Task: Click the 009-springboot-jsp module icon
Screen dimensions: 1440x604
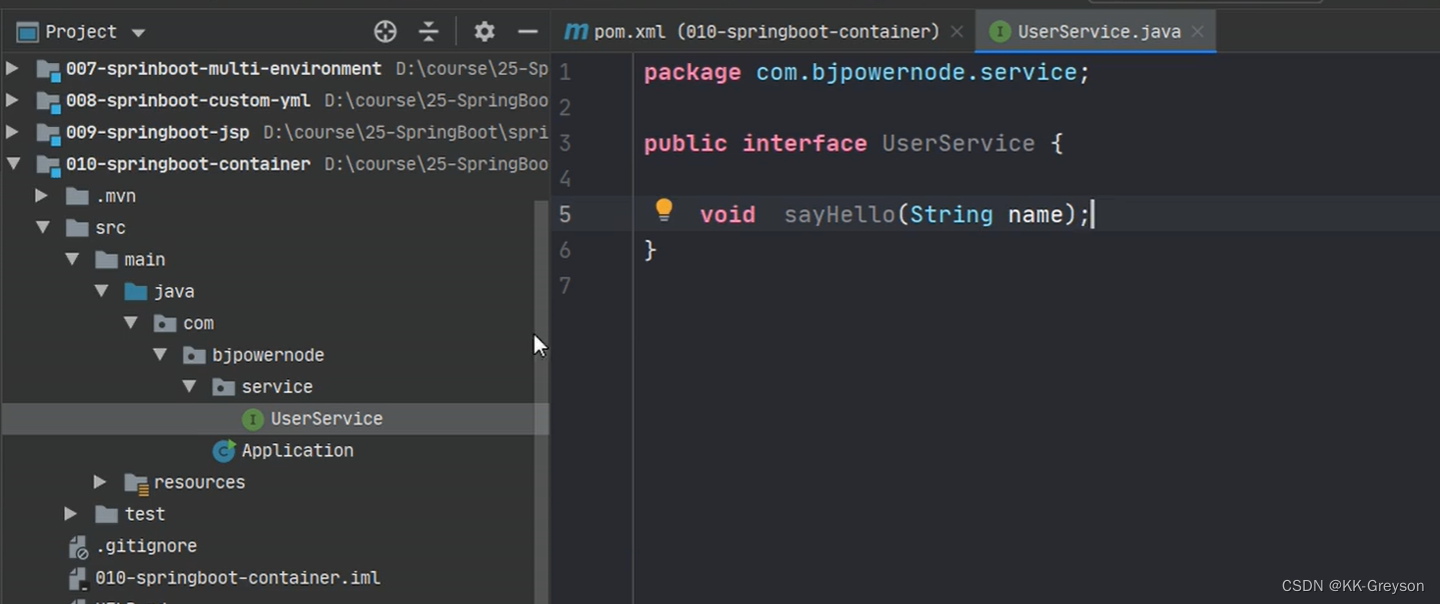Action: tap(48, 132)
